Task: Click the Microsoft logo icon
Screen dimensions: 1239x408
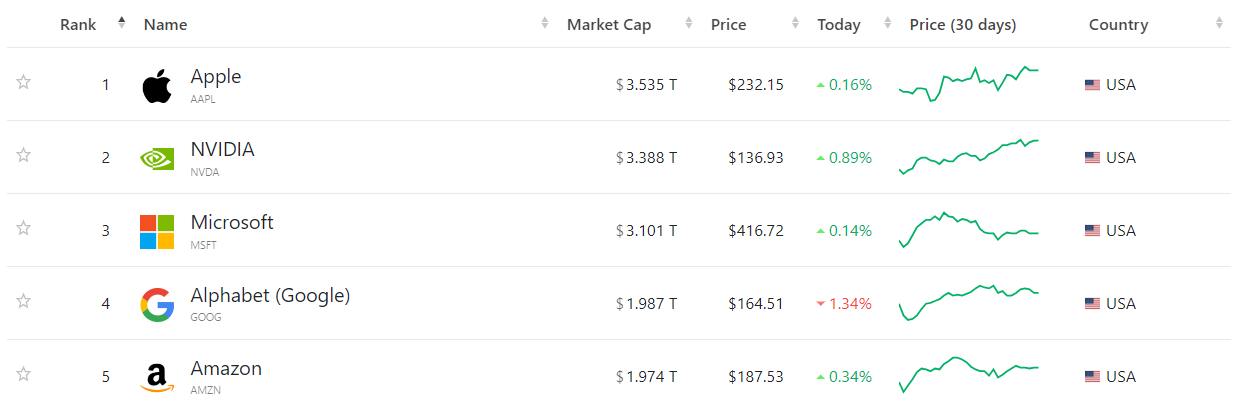Action: tap(156, 231)
